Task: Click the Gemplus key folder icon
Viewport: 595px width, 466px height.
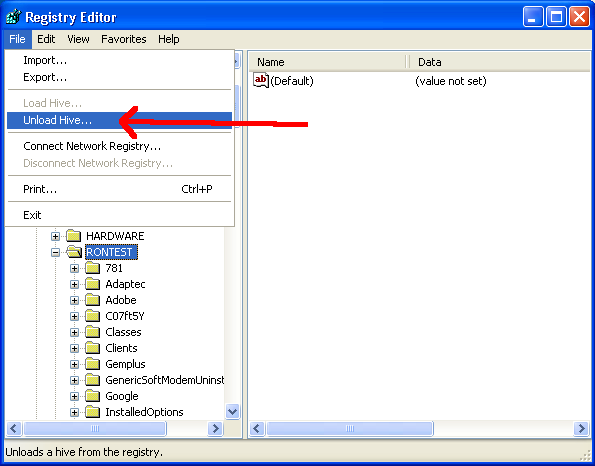Action: point(93,364)
